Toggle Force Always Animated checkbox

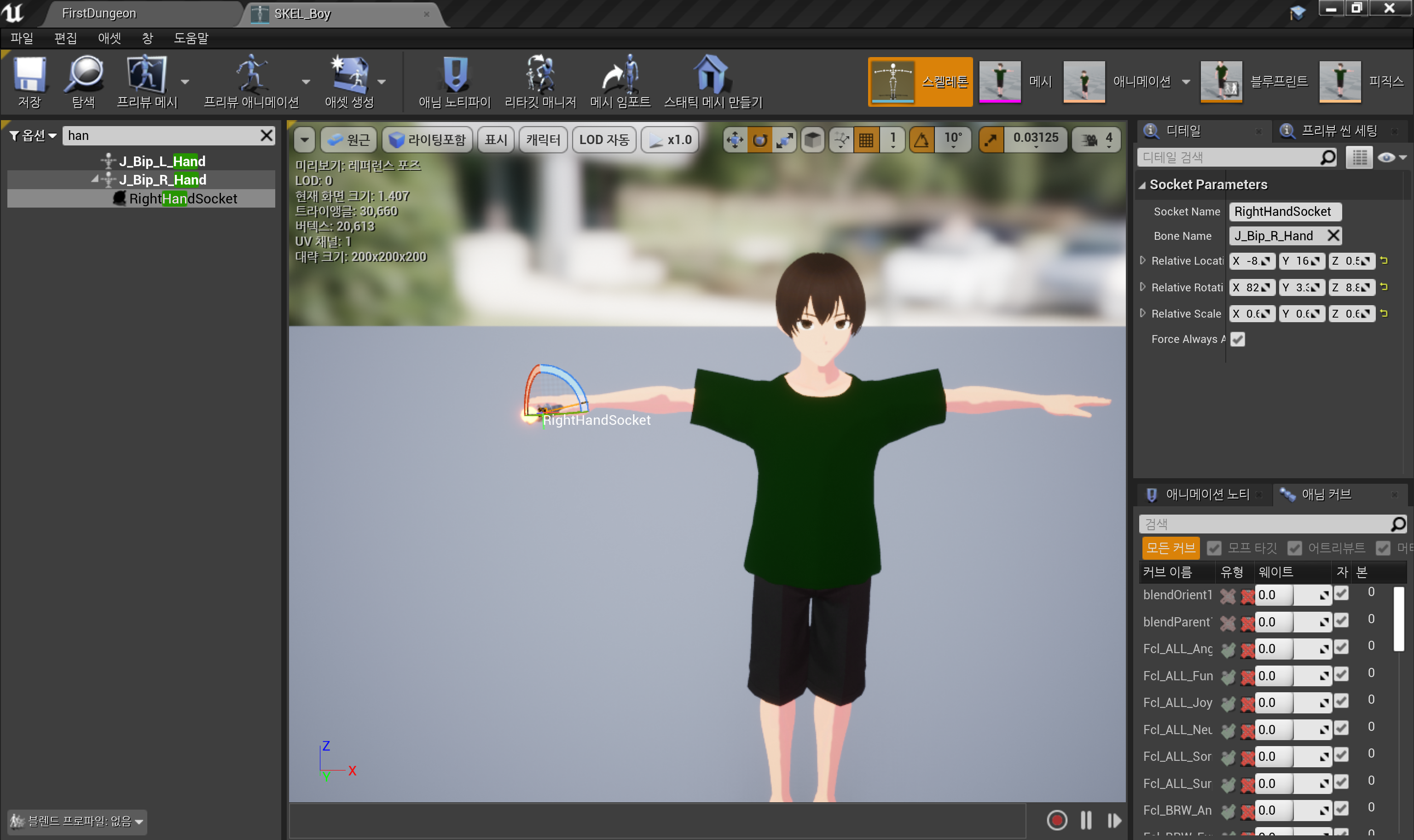1237,339
